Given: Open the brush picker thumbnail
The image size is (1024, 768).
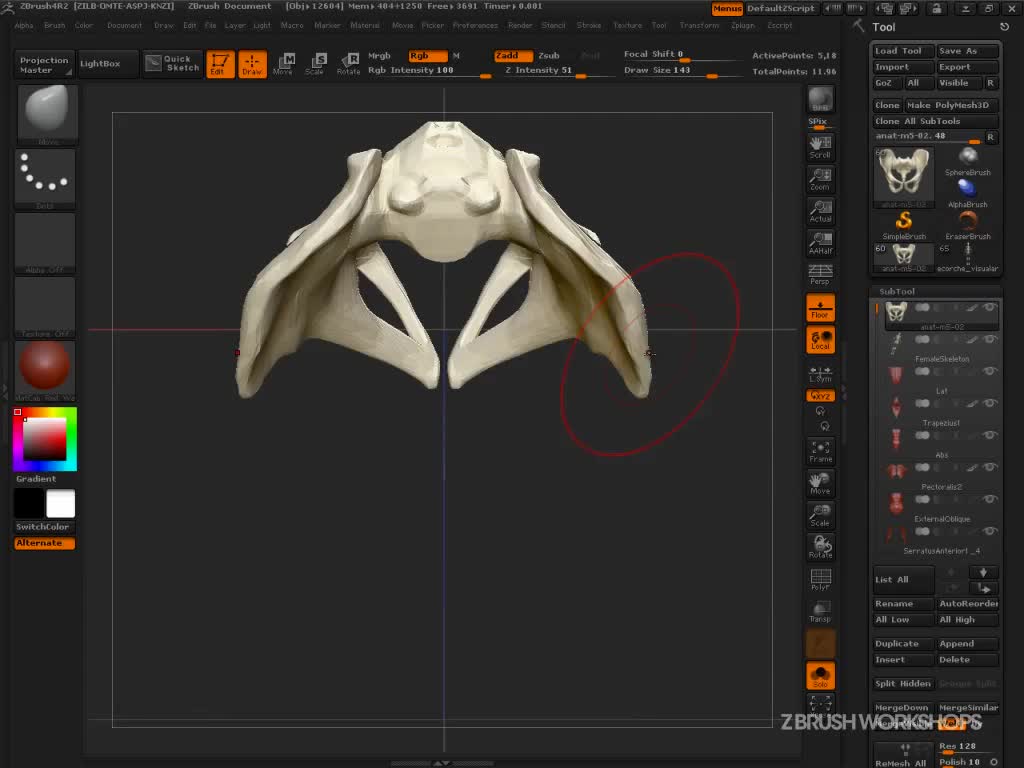Looking at the screenshot, I should click(47, 114).
